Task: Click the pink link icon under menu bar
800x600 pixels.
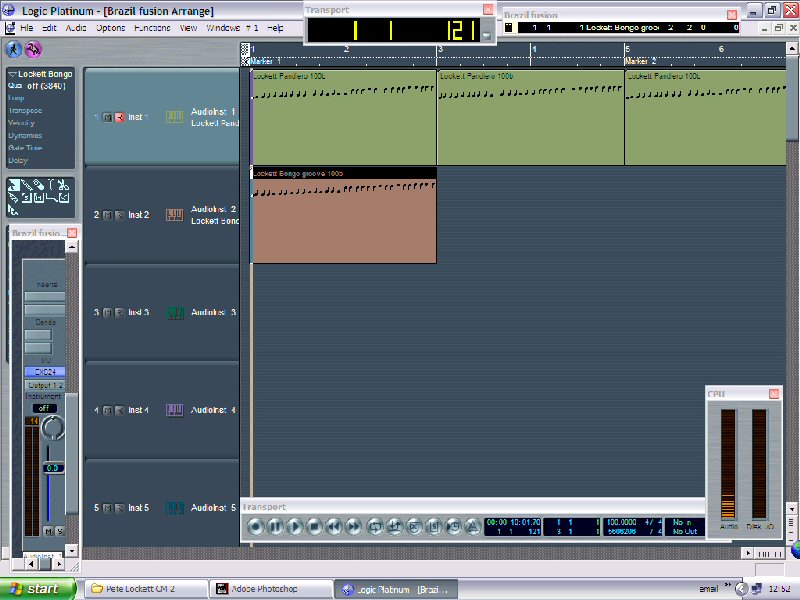Action: 34,49
